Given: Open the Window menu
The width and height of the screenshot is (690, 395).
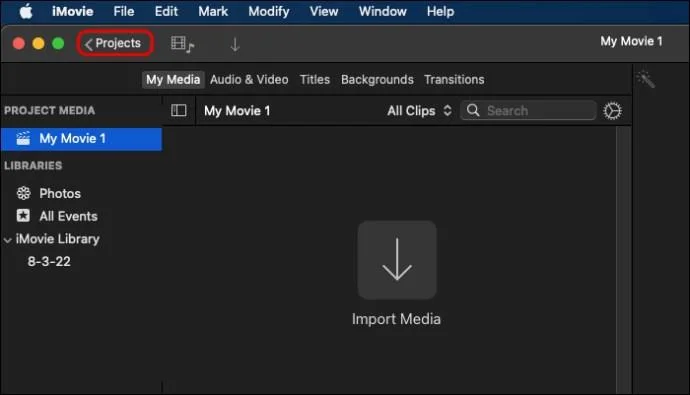Looking at the screenshot, I should pyautogui.click(x=382, y=11).
